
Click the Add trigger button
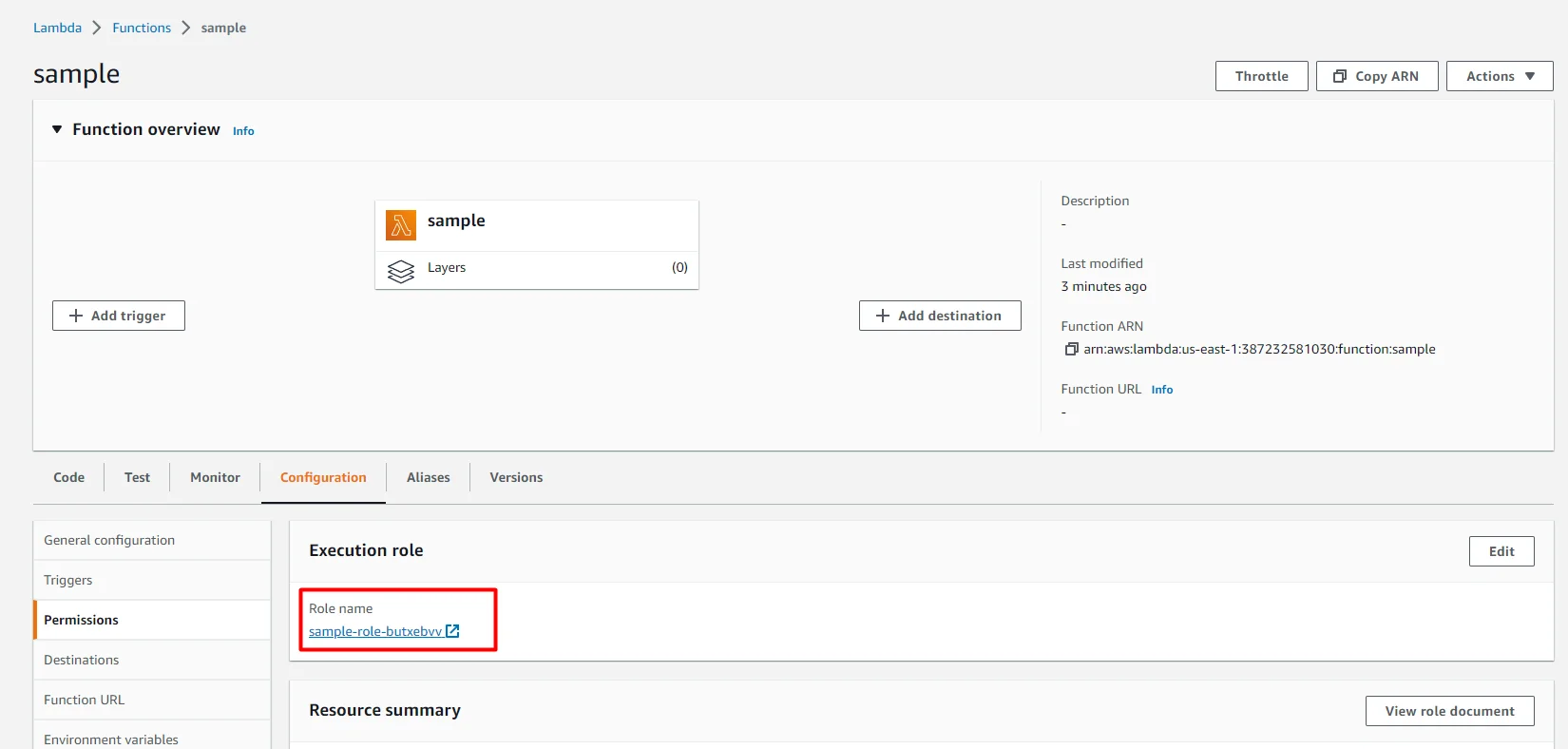coord(119,316)
